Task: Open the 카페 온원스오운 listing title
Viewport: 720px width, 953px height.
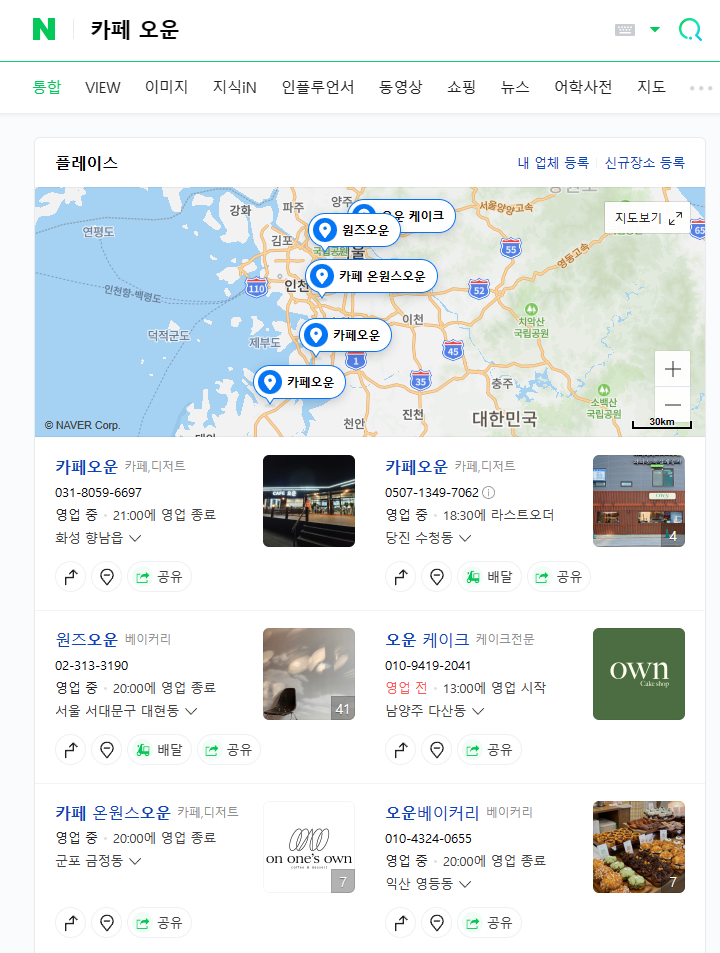Action: coord(113,813)
